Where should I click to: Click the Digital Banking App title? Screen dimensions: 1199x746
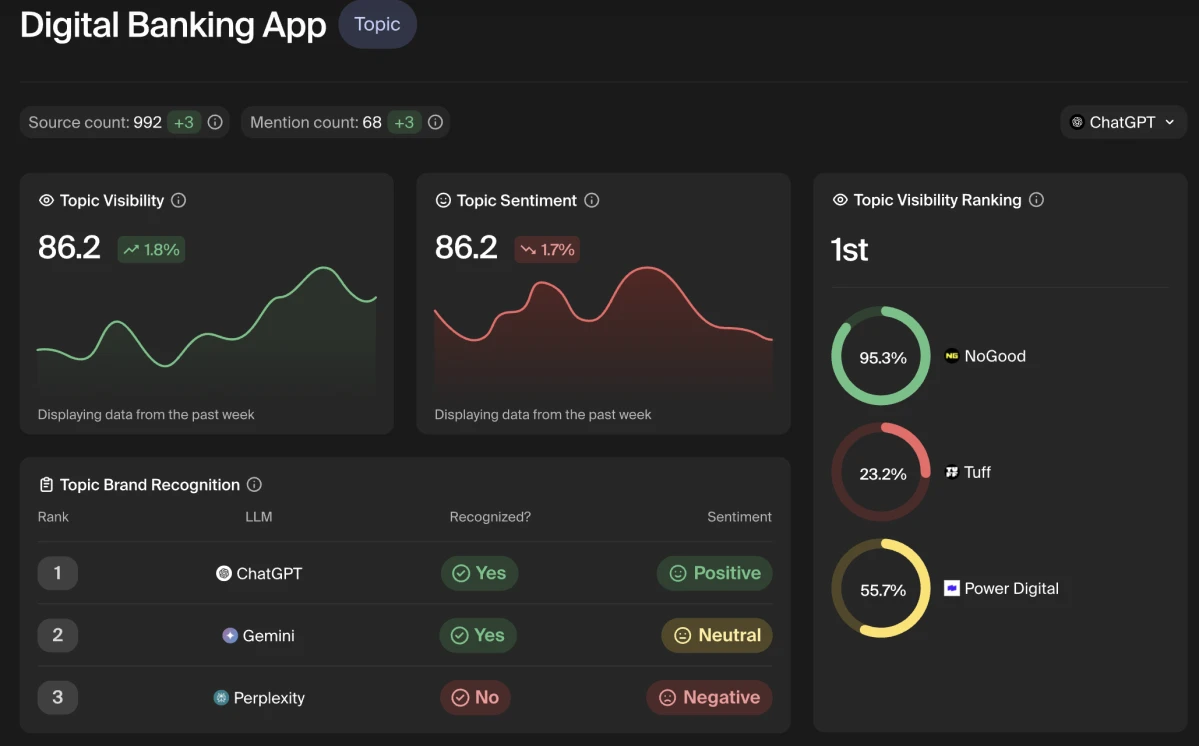[x=174, y=25]
